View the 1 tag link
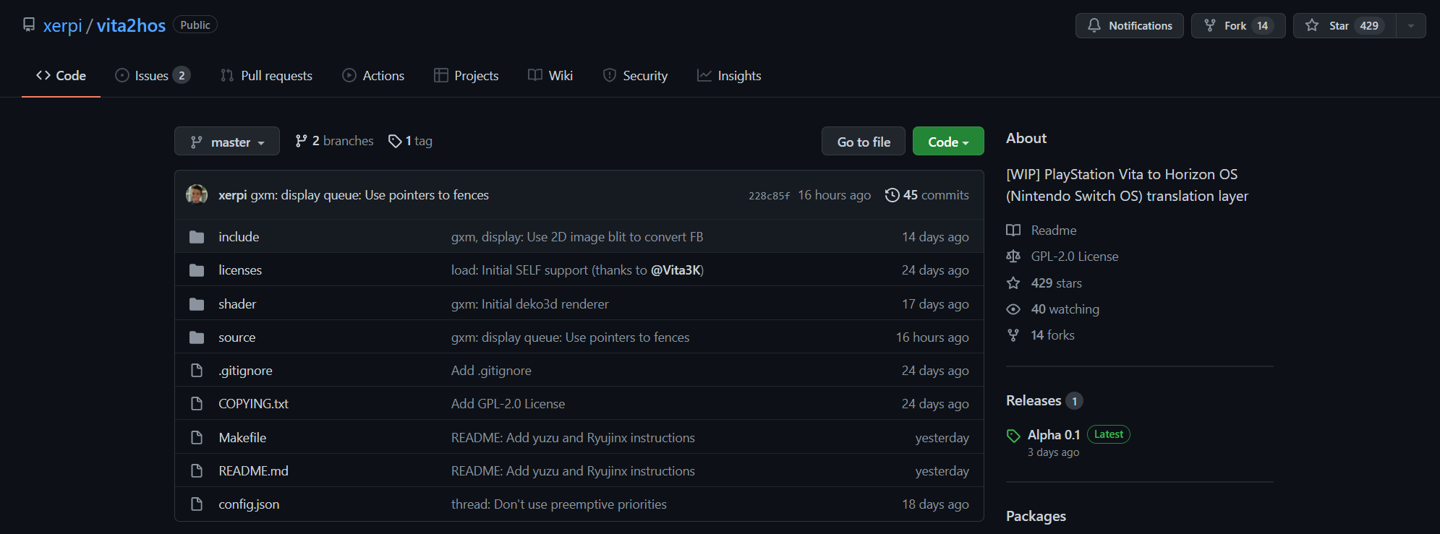This screenshot has width=1440, height=534. pos(410,141)
